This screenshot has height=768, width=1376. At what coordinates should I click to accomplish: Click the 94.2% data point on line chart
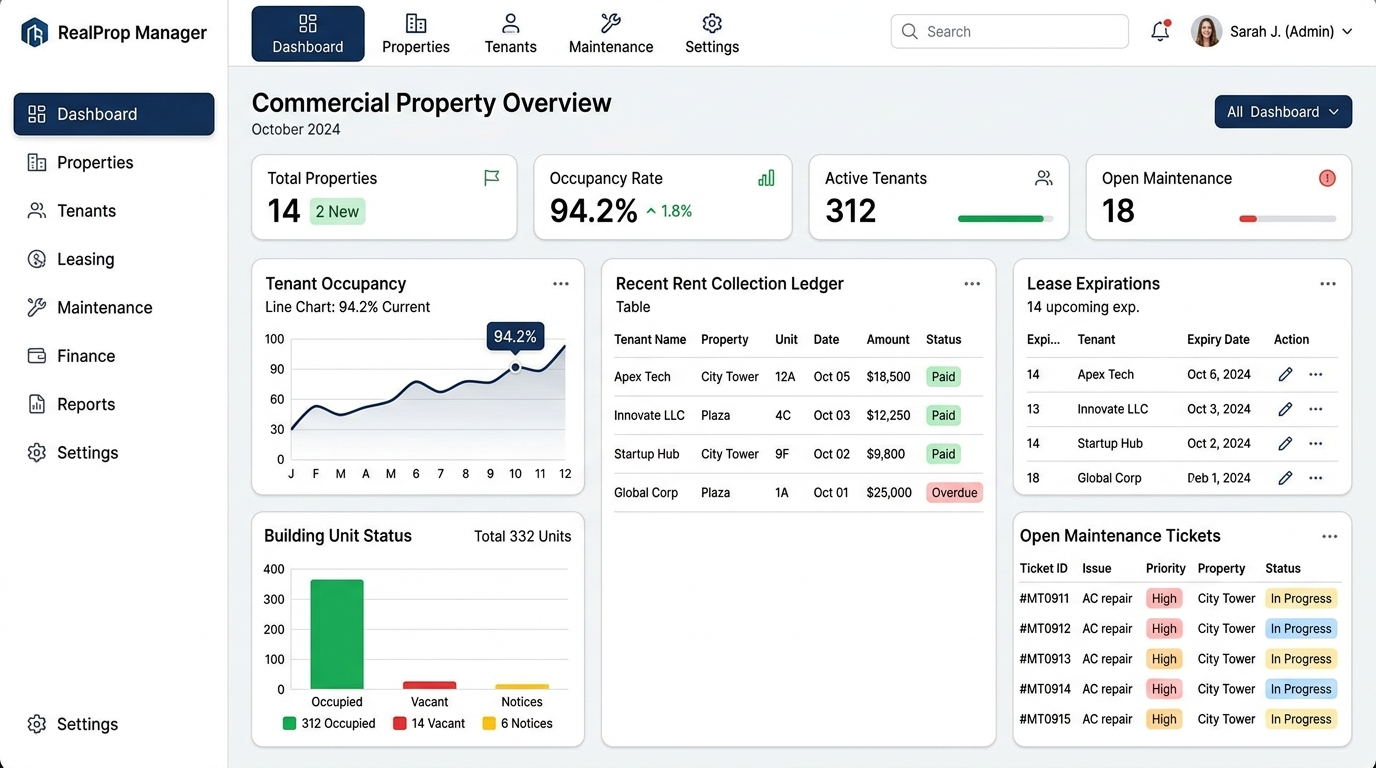point(515,367)
